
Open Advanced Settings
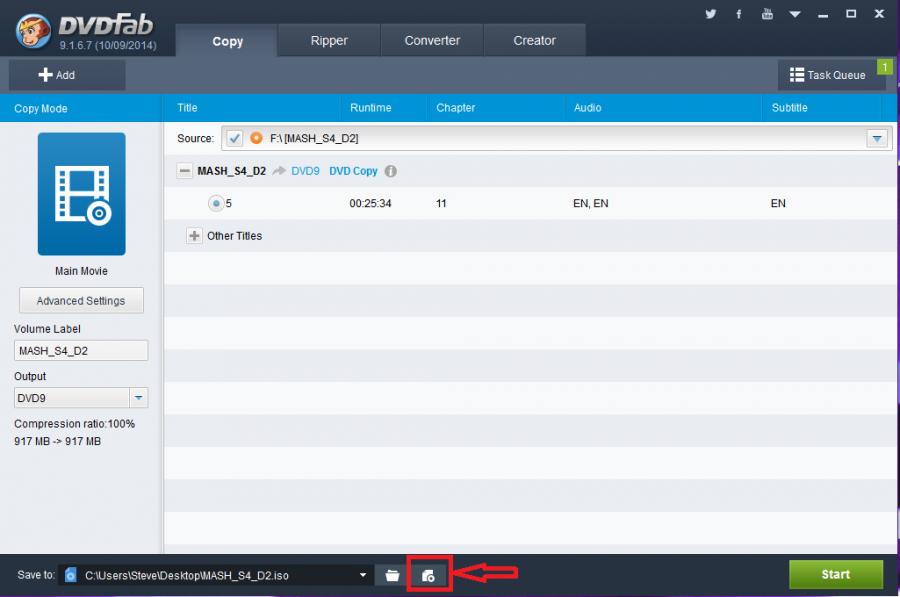pos(81,301)
